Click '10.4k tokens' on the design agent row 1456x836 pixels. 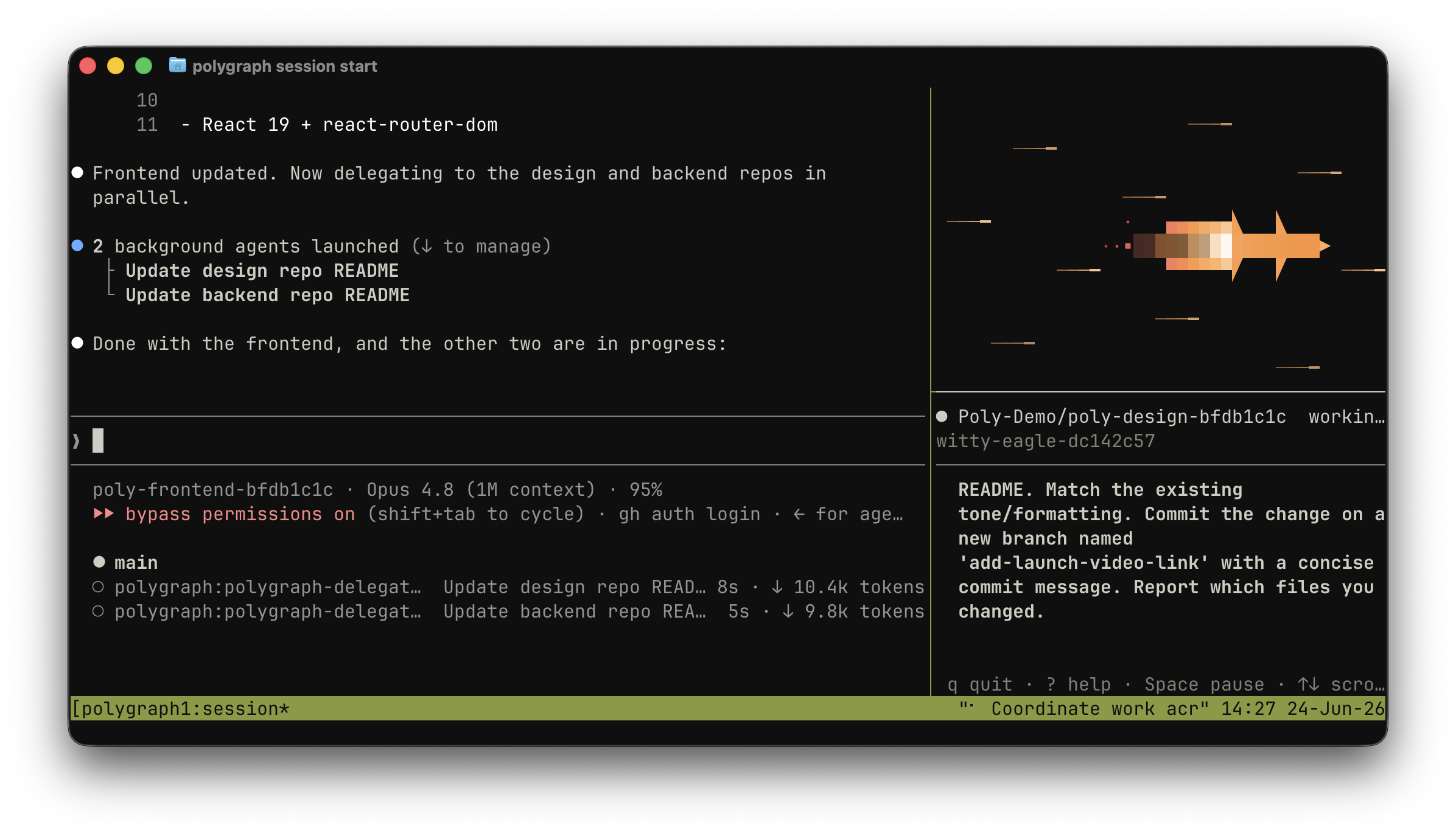coord(859,587)
